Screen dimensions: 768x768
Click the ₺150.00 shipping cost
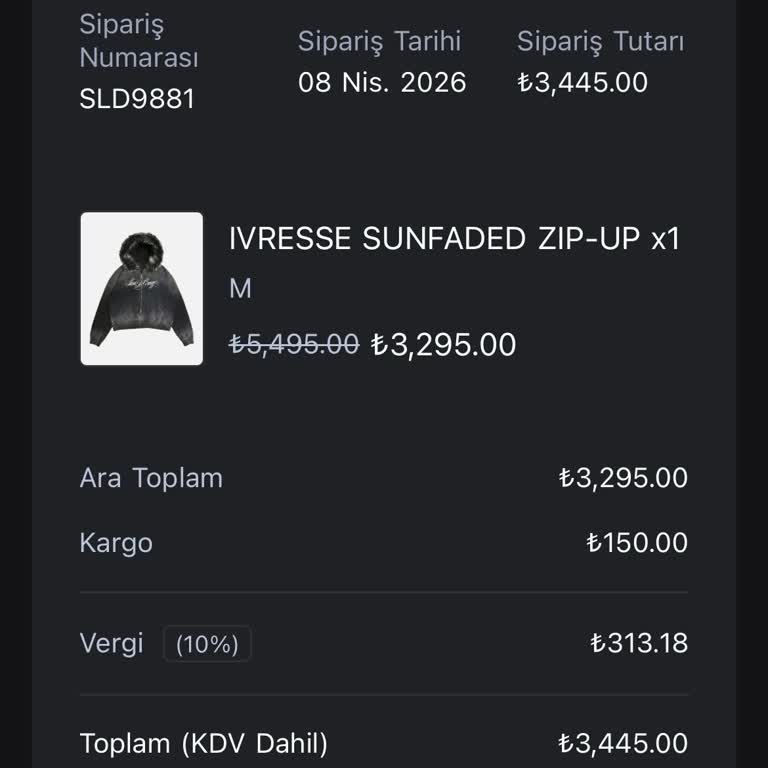pos(637,543)
